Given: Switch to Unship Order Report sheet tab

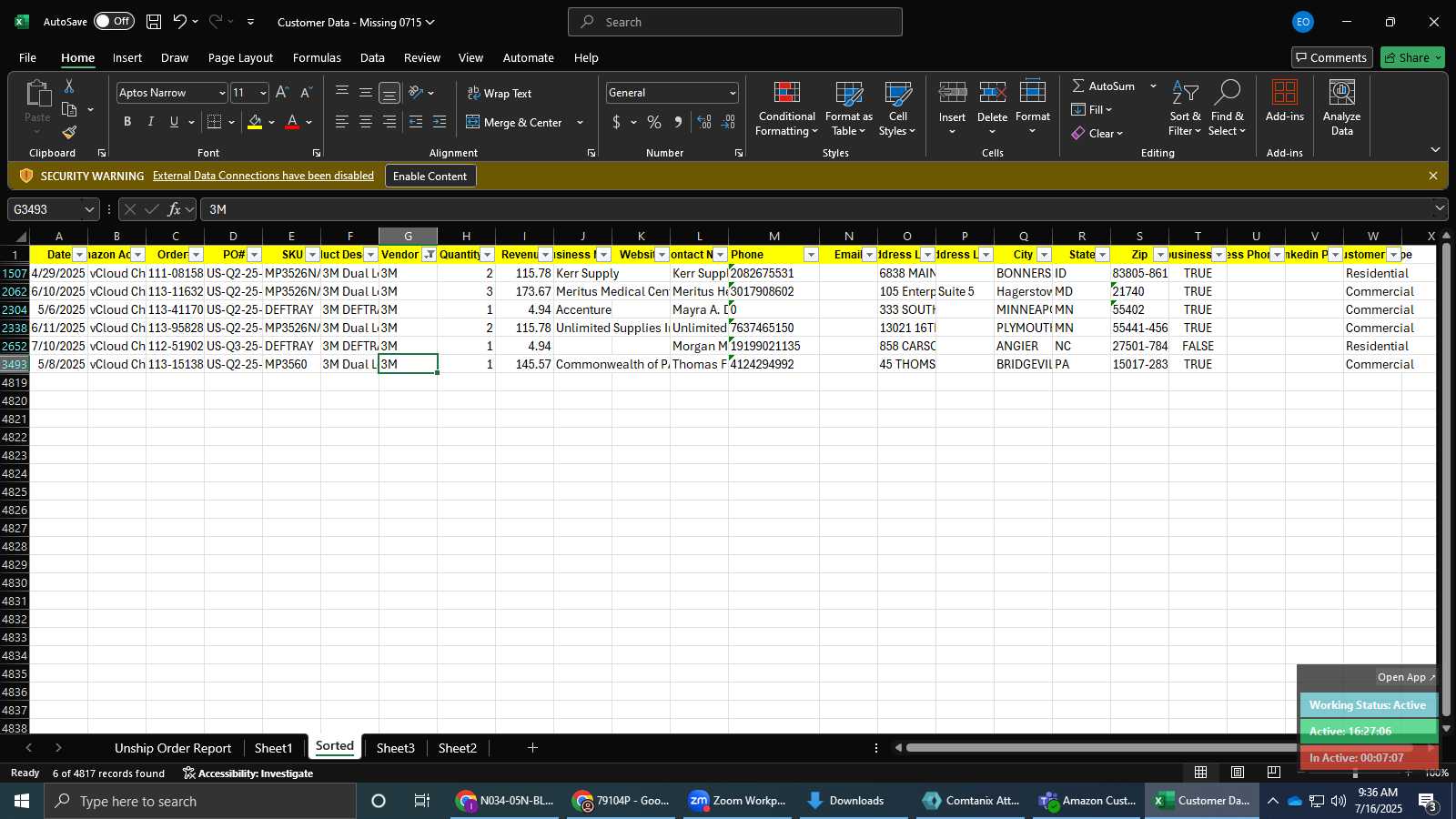Looking at the screenshot, I should pos(173,748).
